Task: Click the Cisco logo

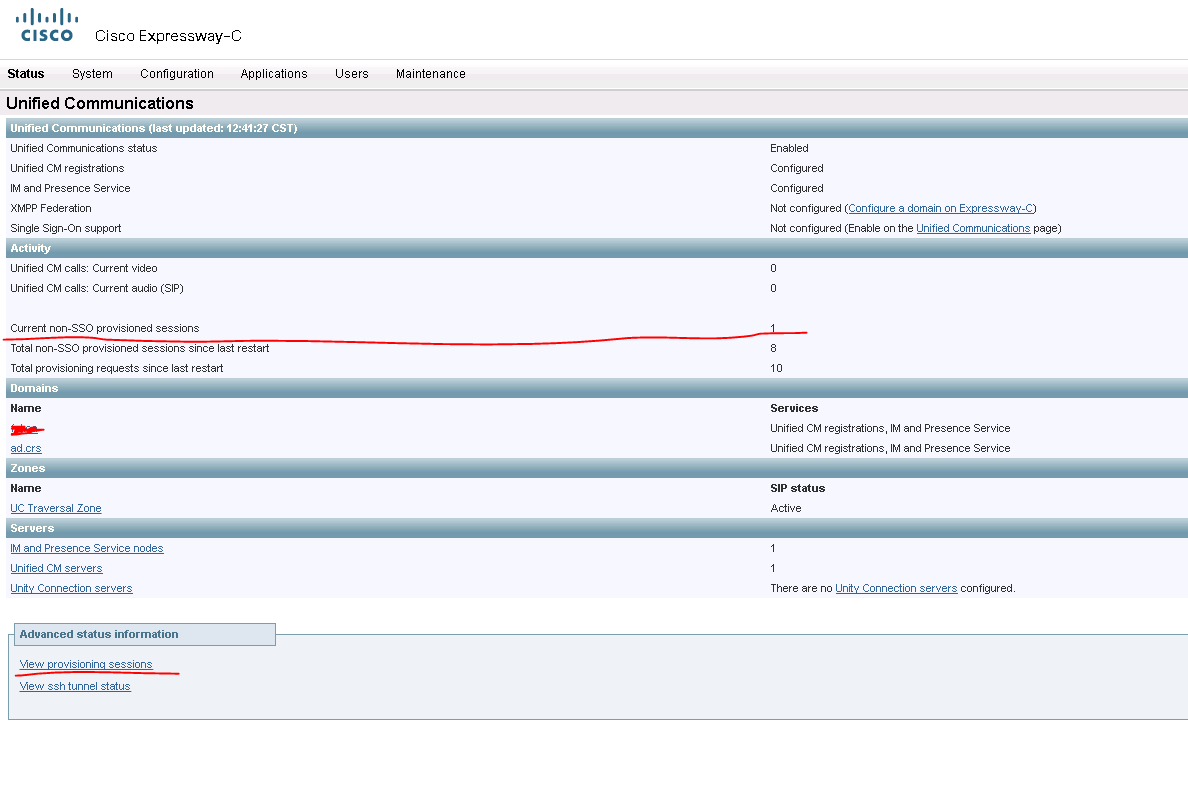Action: tap(47, 25)
